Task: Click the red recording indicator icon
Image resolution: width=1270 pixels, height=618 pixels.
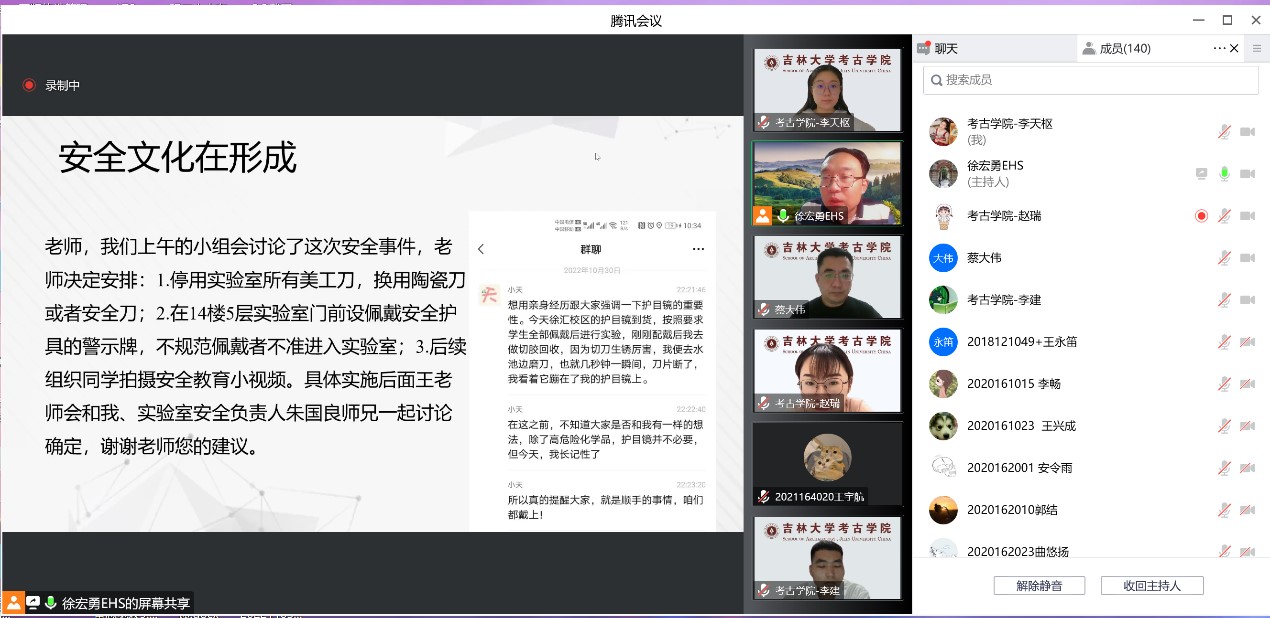Action: click(x=29, y=85)
